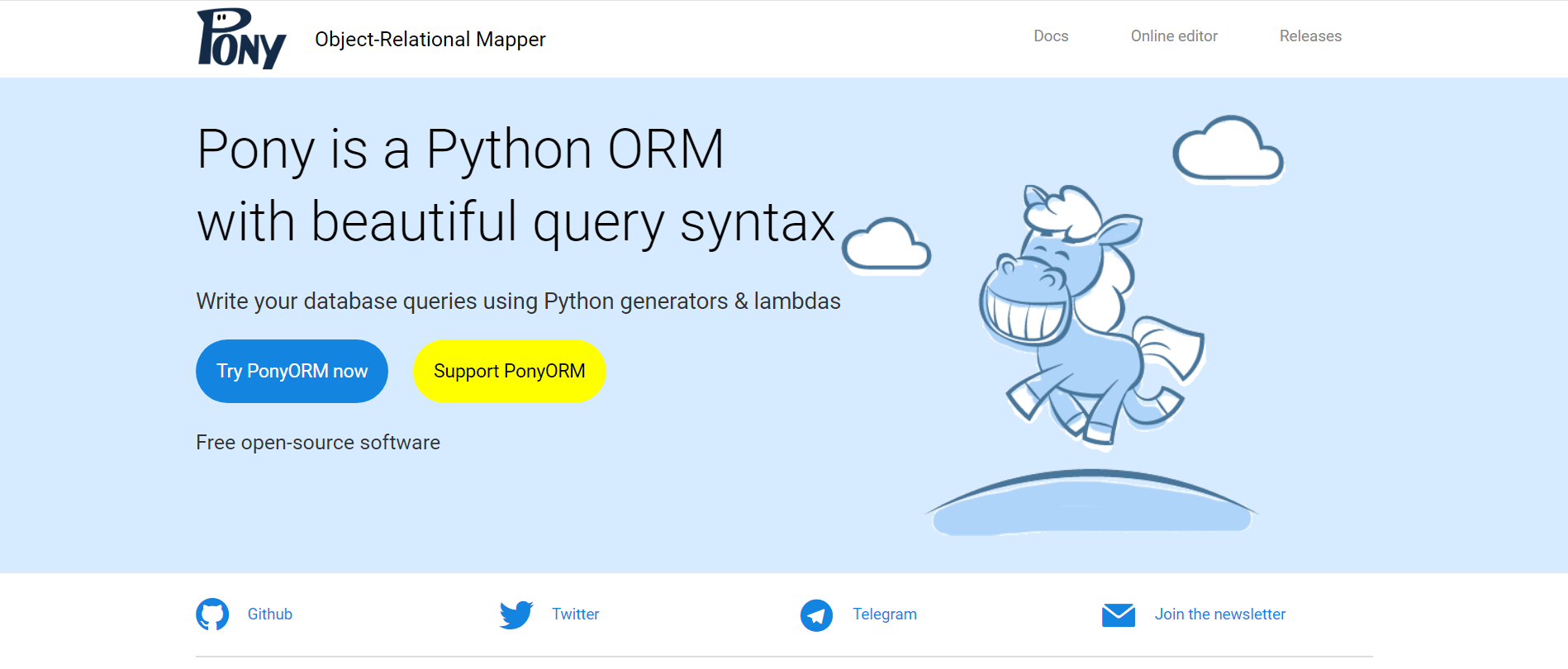Click the Try PonyORM now button
Image resolution: width=1568 pixels, height=669 pixels.
[x=292, y=372]
